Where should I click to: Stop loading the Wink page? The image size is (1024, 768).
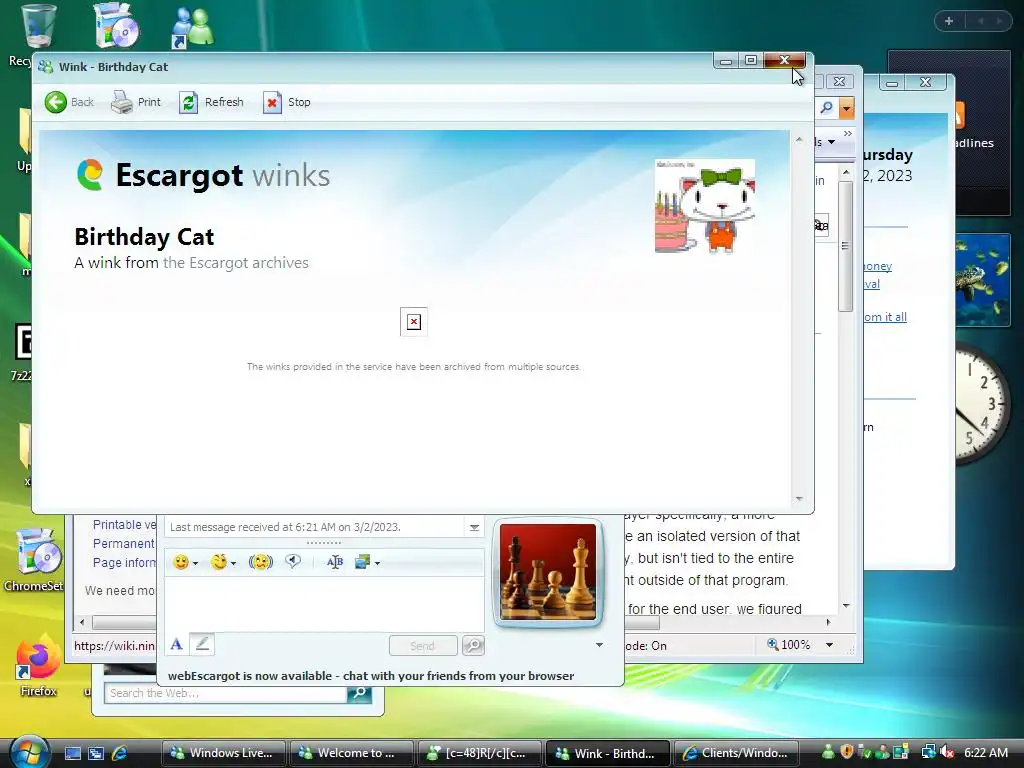[287, 102]
